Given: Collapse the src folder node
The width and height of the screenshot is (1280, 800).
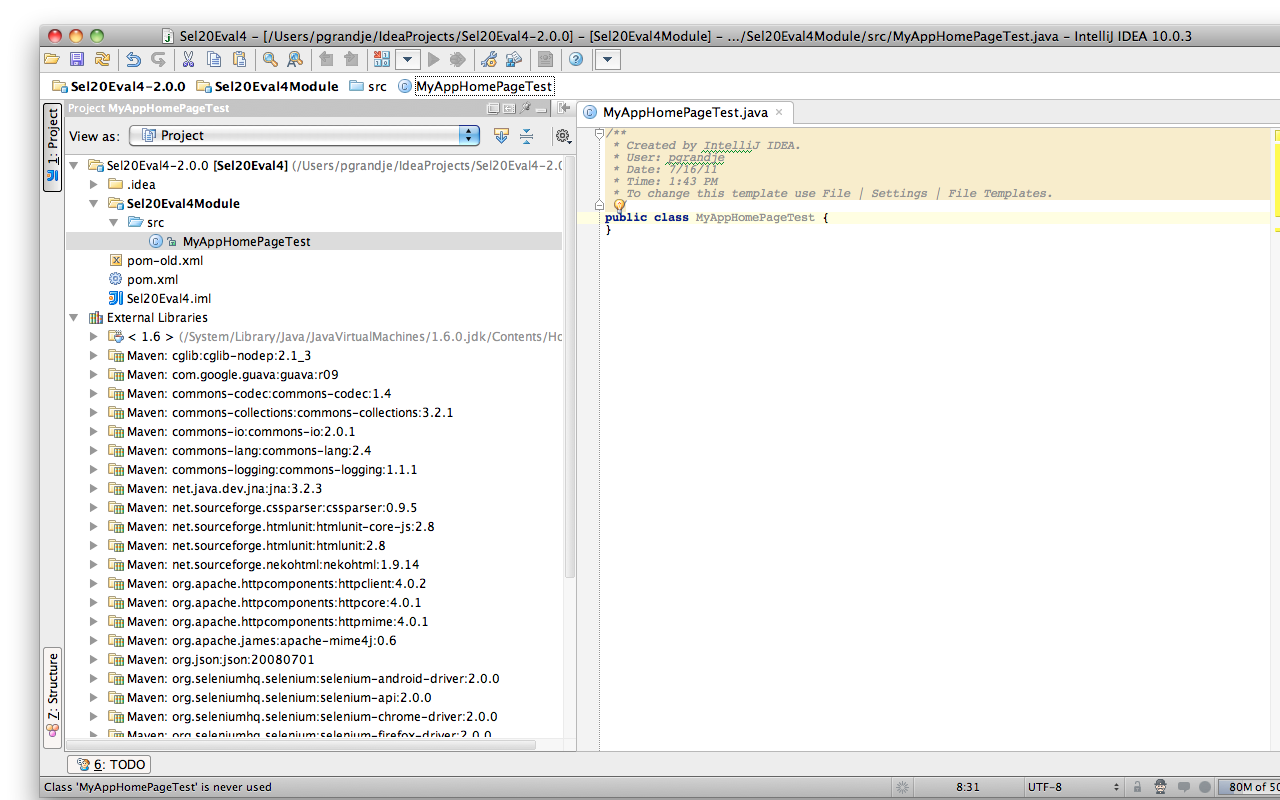Looking at the screenshot, I should [114, 222].
